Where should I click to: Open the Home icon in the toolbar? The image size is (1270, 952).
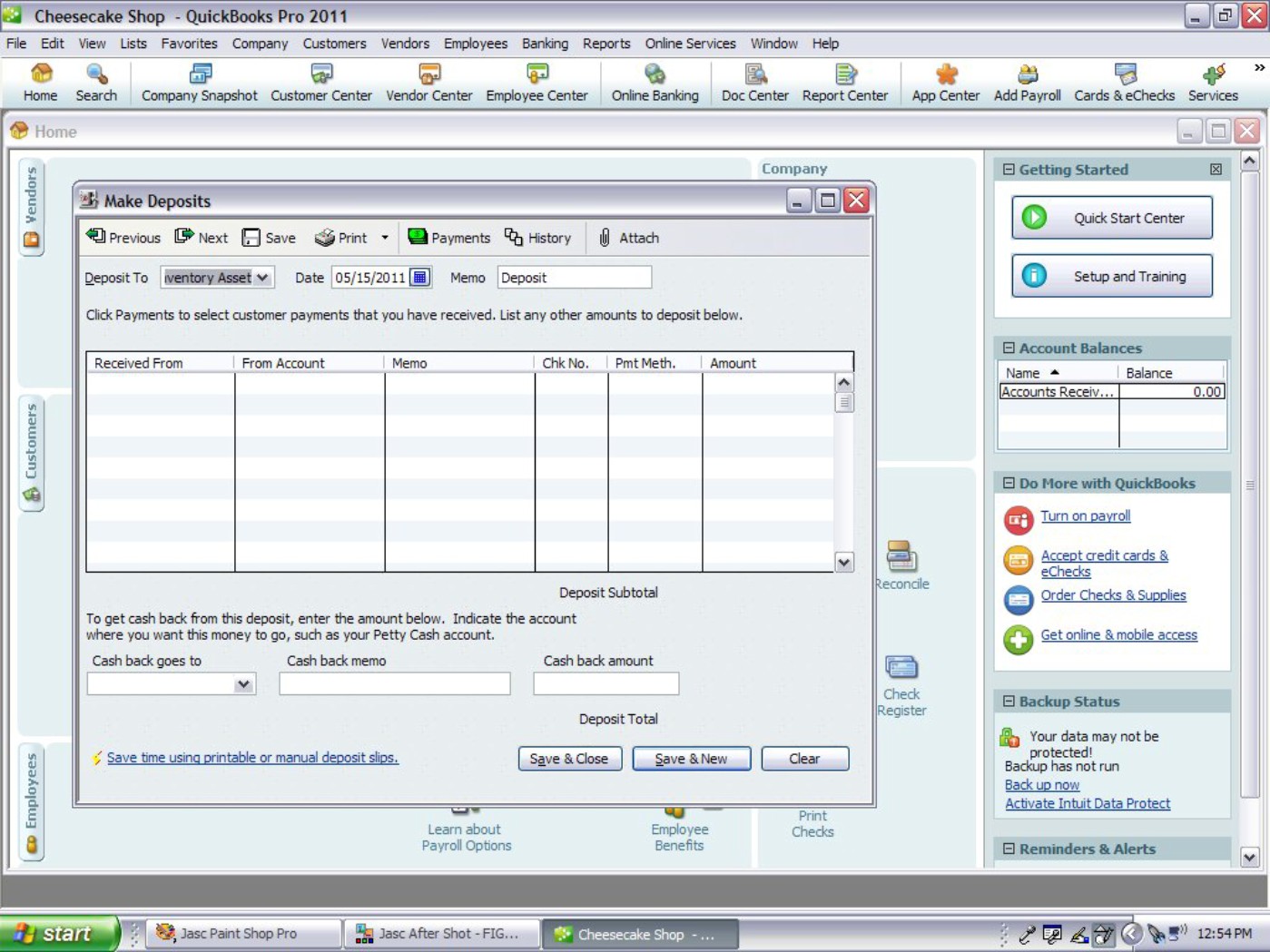(40, 83)
